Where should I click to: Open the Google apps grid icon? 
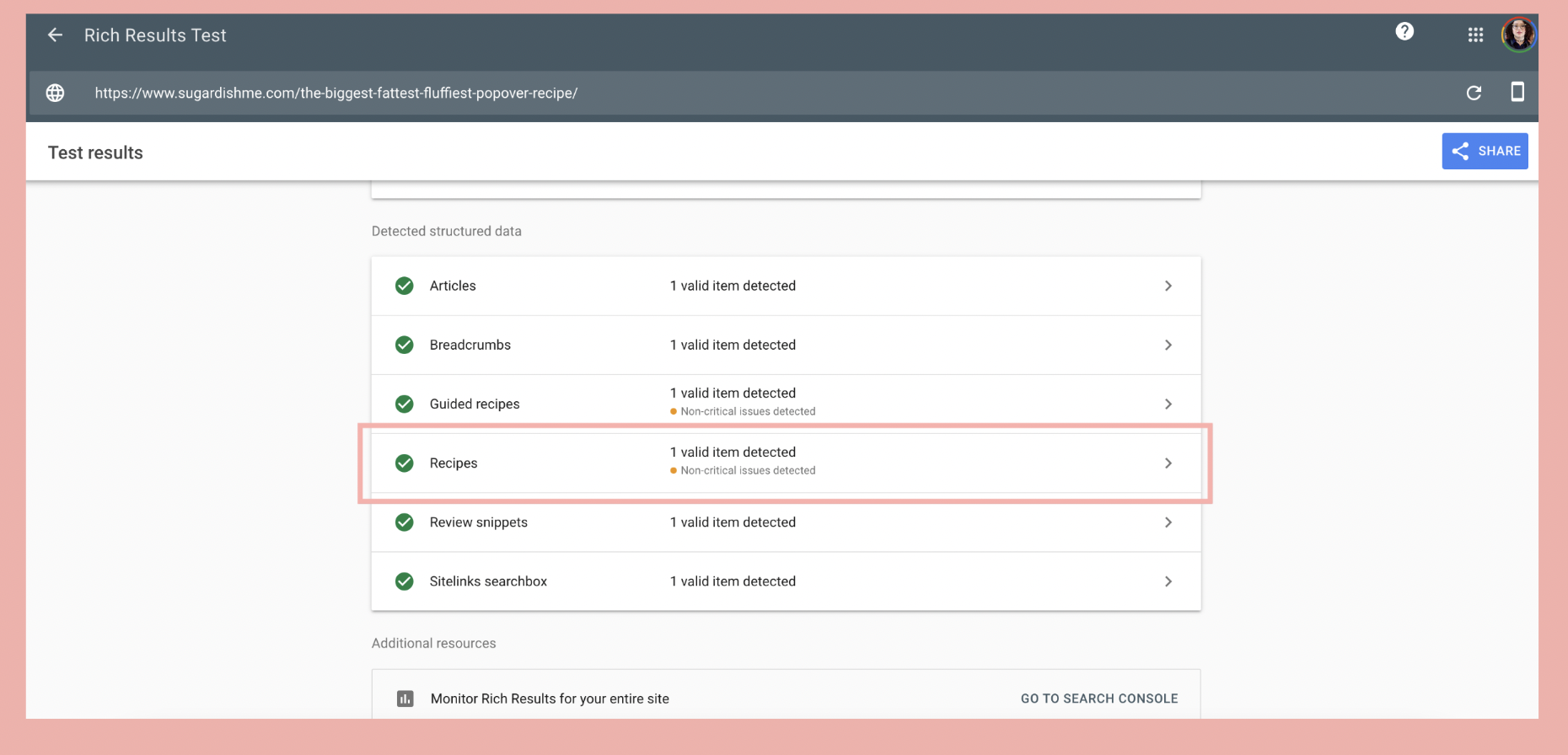[1475, 35]
